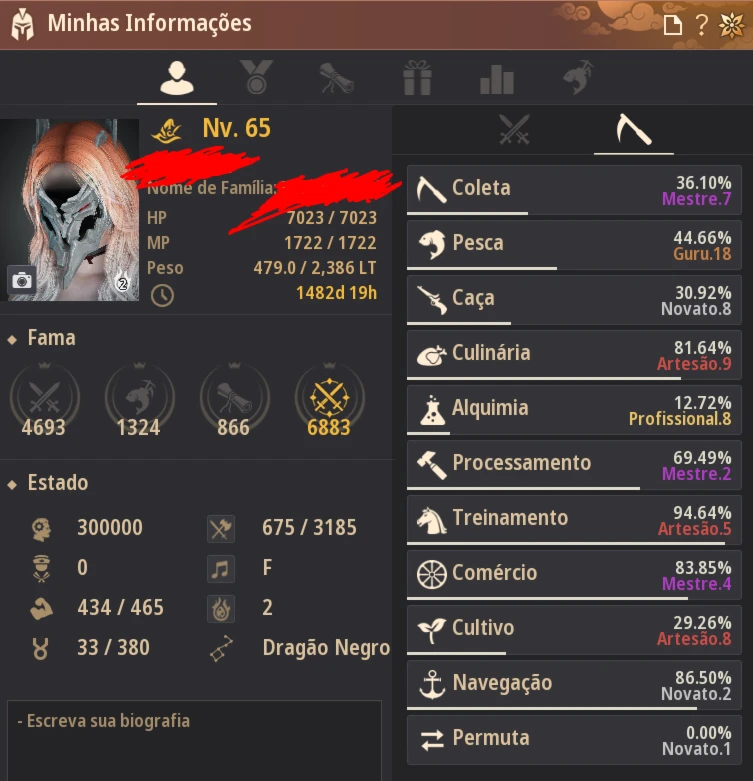Screen dimensions: 753x781
Task: Click the yellow combat fame badge 6883
Action: 329,400
